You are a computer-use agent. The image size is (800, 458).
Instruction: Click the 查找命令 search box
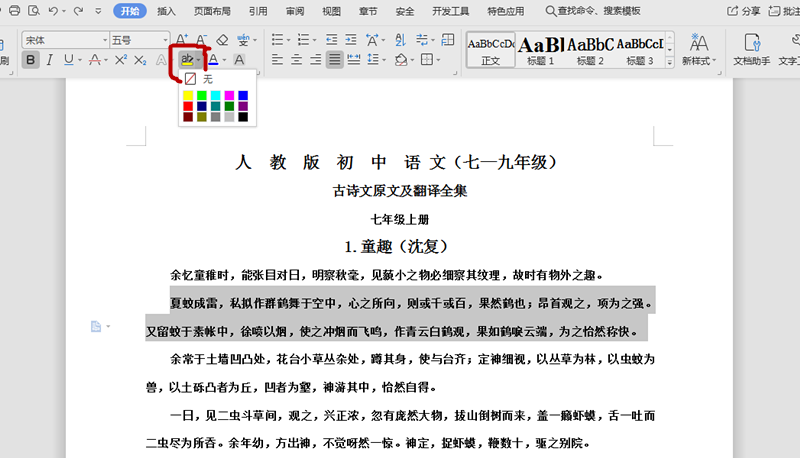point(593,11)
